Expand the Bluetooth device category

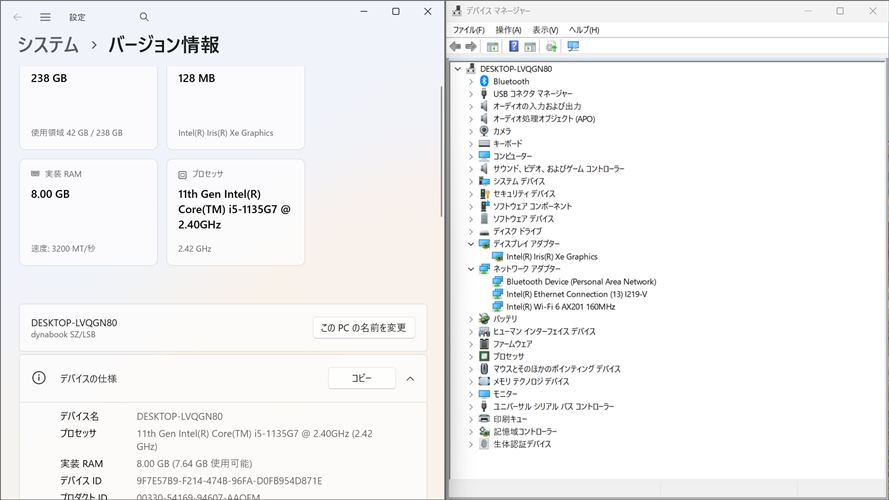(471, 81)
